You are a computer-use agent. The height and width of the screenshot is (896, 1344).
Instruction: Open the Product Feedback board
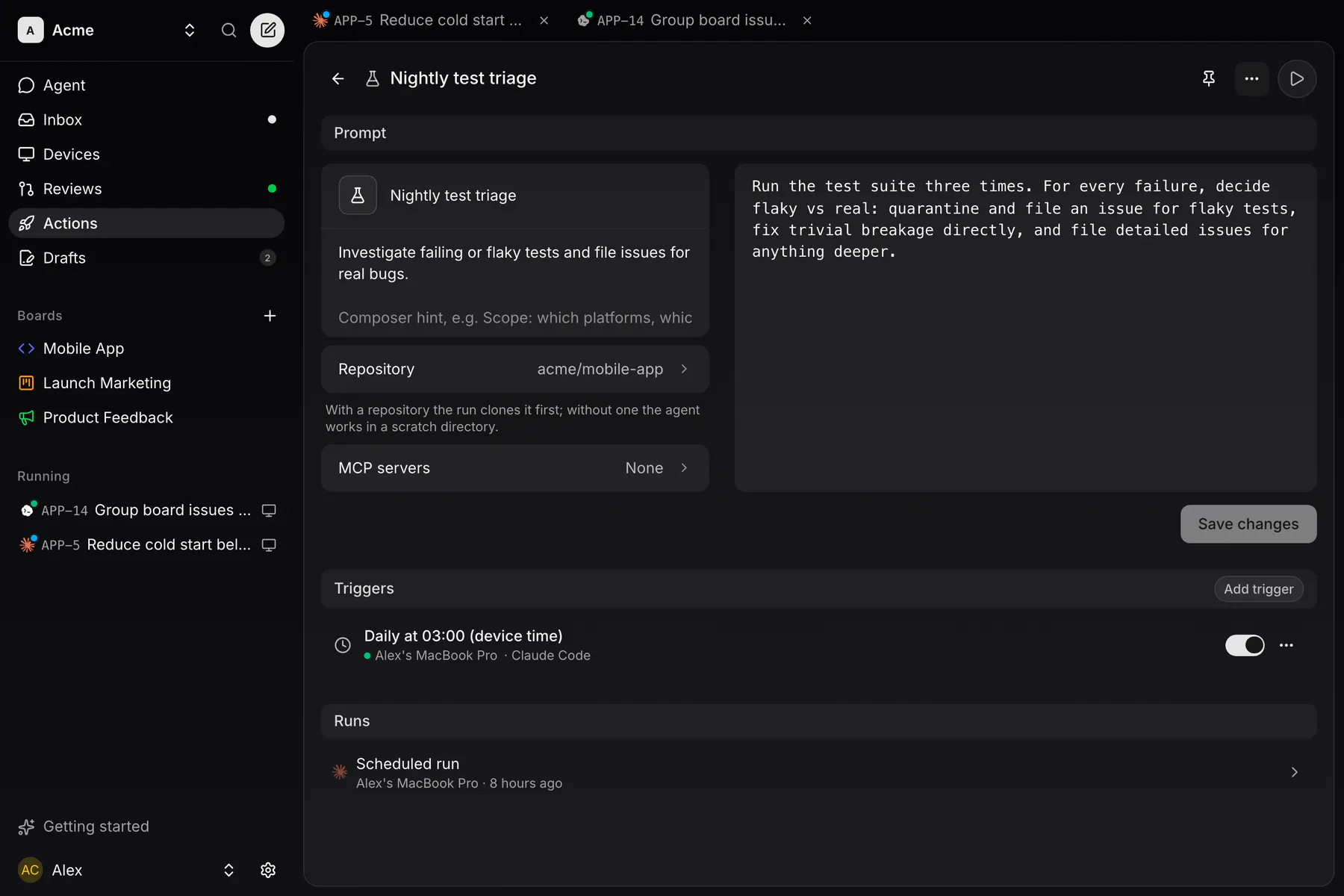pyautogui.click(x=146, y=417)
